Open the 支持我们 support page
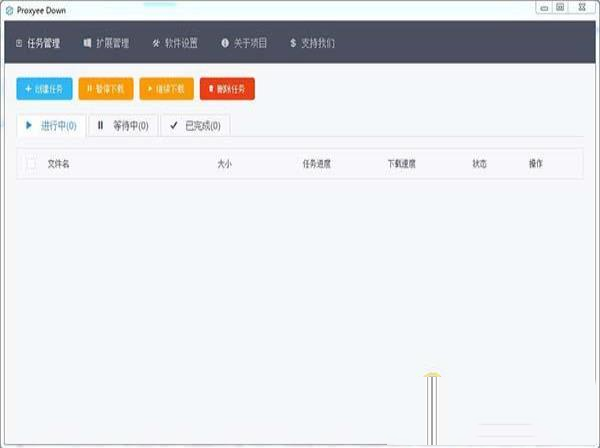 [312, 44]
